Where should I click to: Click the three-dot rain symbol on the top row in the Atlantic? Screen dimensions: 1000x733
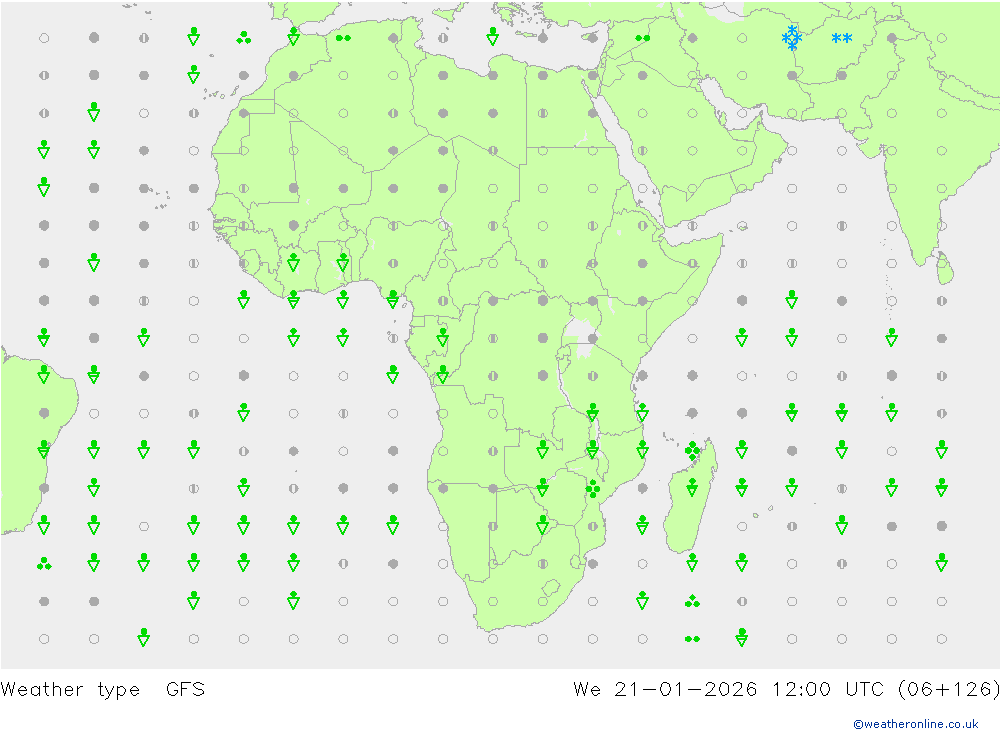244,38
